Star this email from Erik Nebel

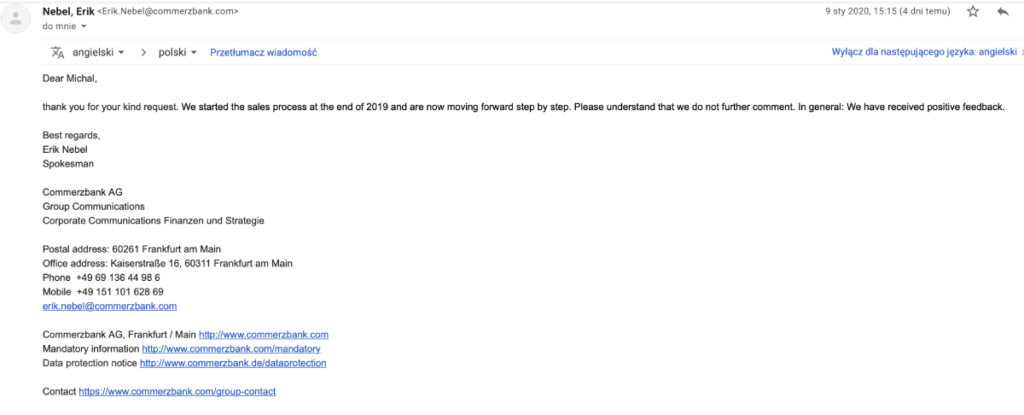[x=973, y=11]
